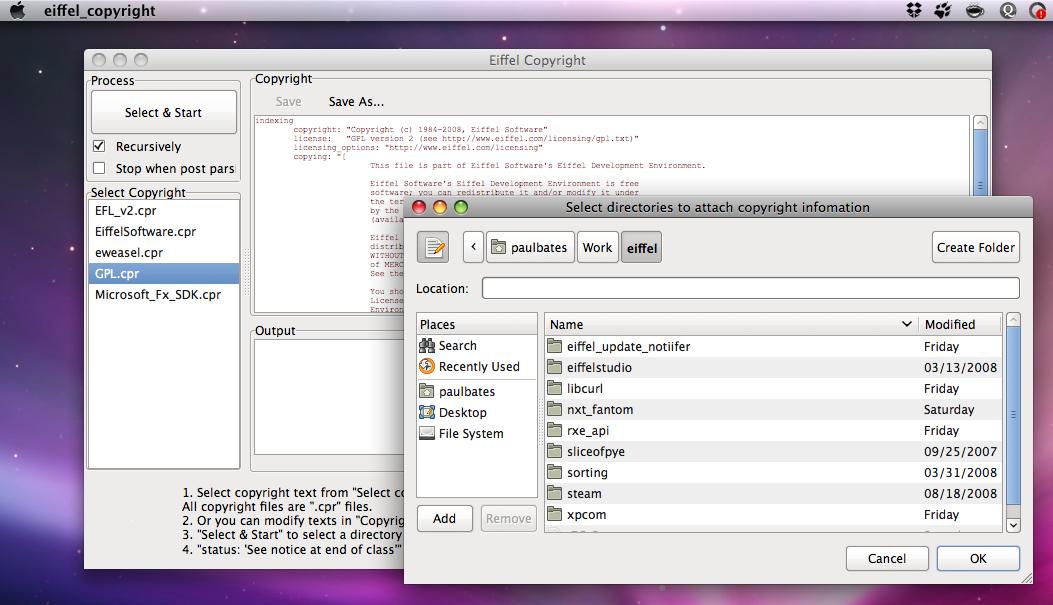Enable the Stop when post parsing checkbox
Viewport: 1053px width, 605px height.
(99, 169)
